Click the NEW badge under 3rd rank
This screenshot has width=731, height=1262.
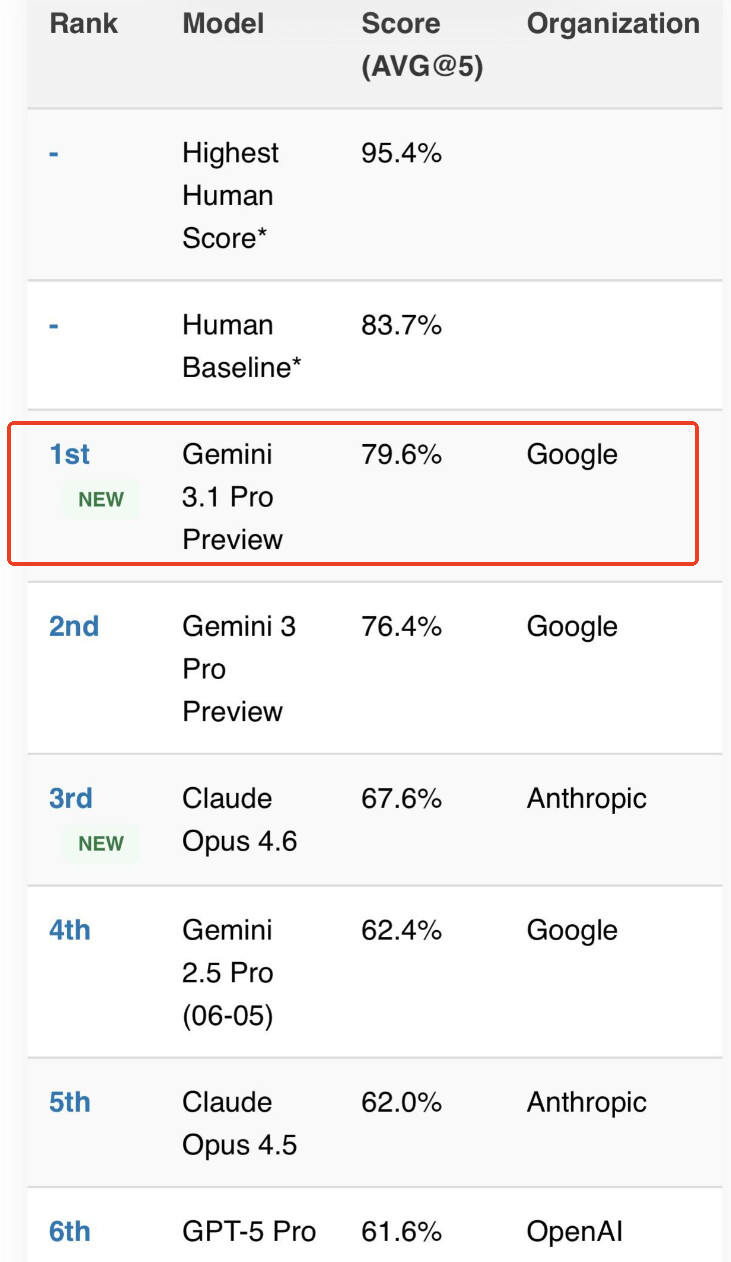(x=101, y=843)
